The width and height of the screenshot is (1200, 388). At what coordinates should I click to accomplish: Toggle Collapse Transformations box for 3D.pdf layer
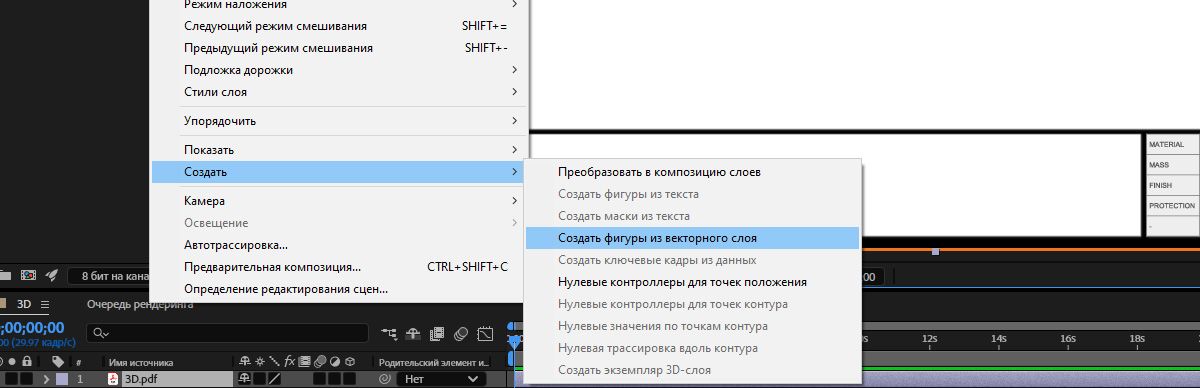[259, 380]
